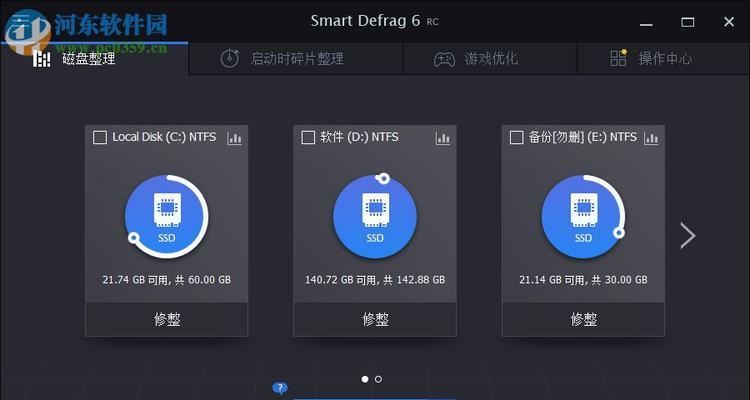Open bar chart report for Local Disk (C:)

(x=234, y=138)
